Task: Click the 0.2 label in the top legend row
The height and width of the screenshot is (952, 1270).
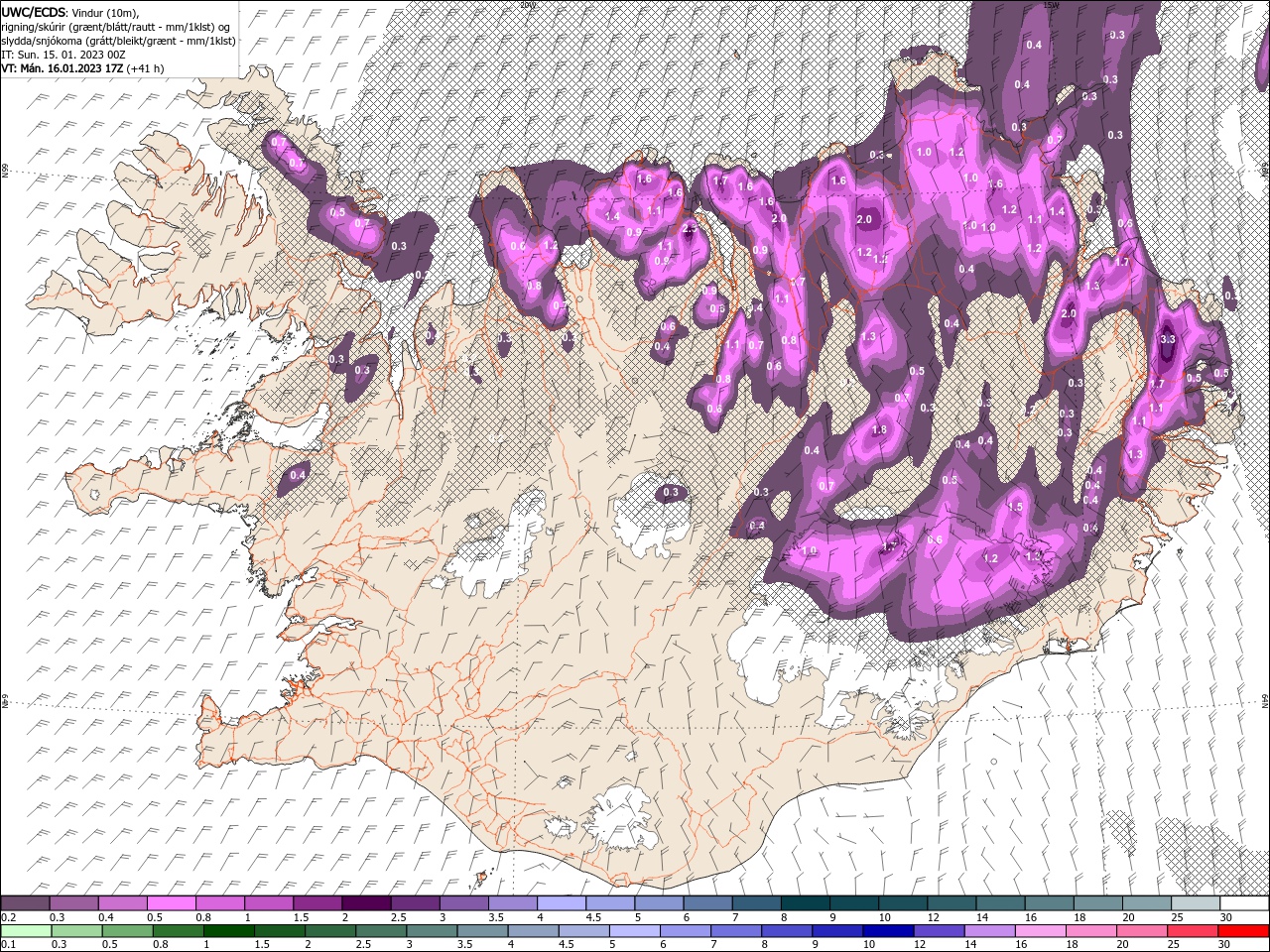Action: [9, 917]
